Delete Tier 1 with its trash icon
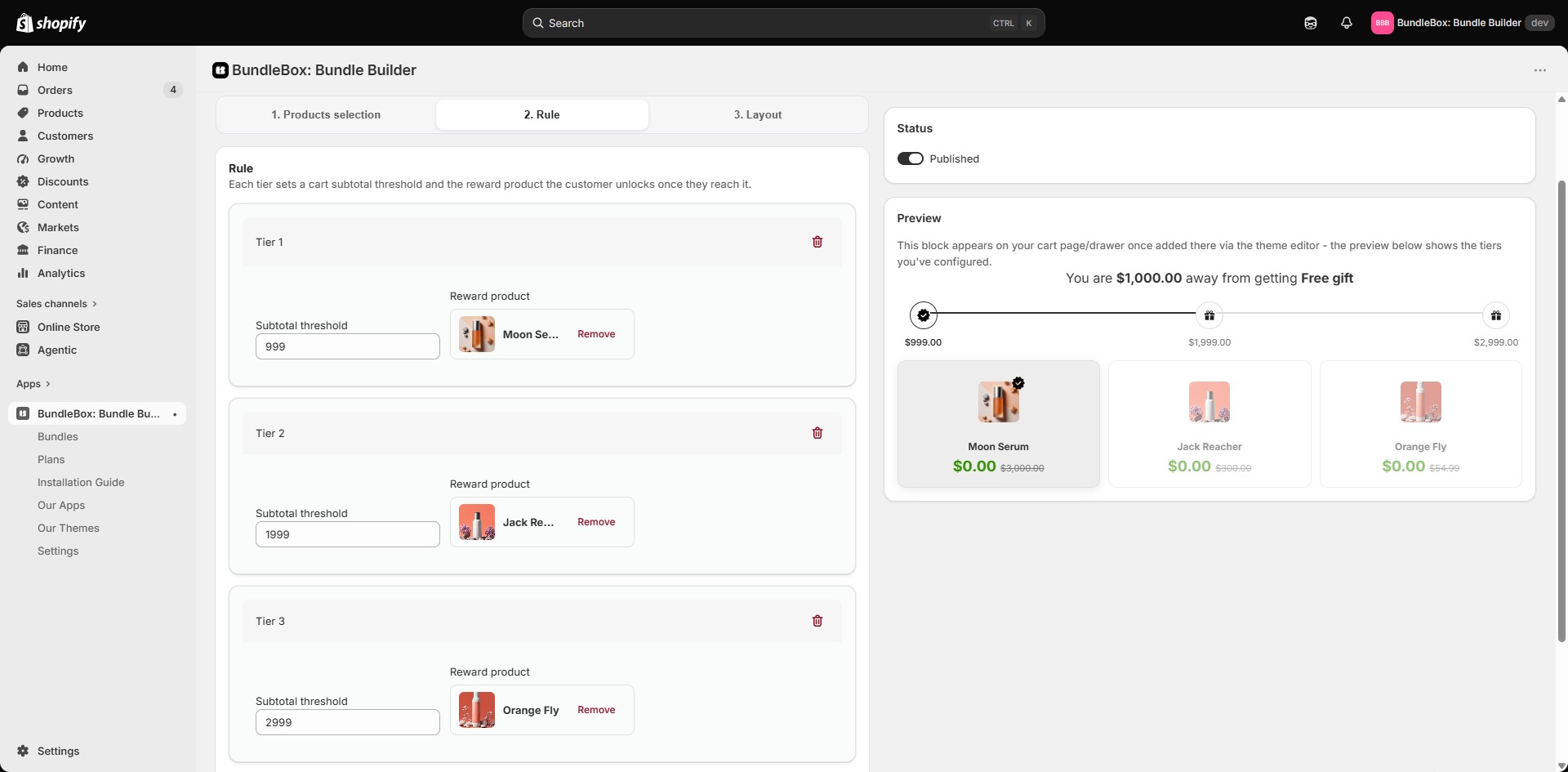The width and height of the screenshot is (1568, 772). [x=817, y=242]
